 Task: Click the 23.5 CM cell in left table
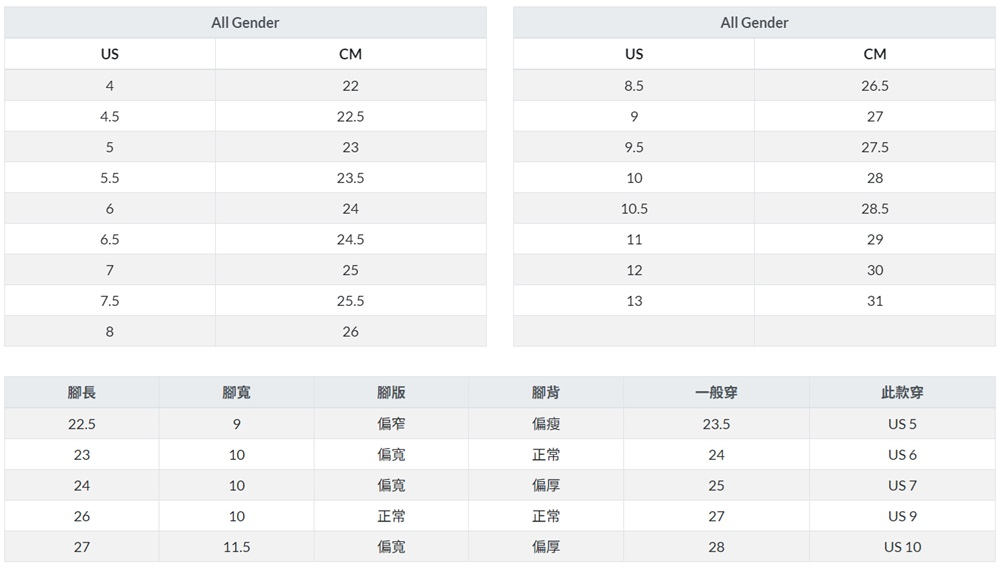[350, 178]
